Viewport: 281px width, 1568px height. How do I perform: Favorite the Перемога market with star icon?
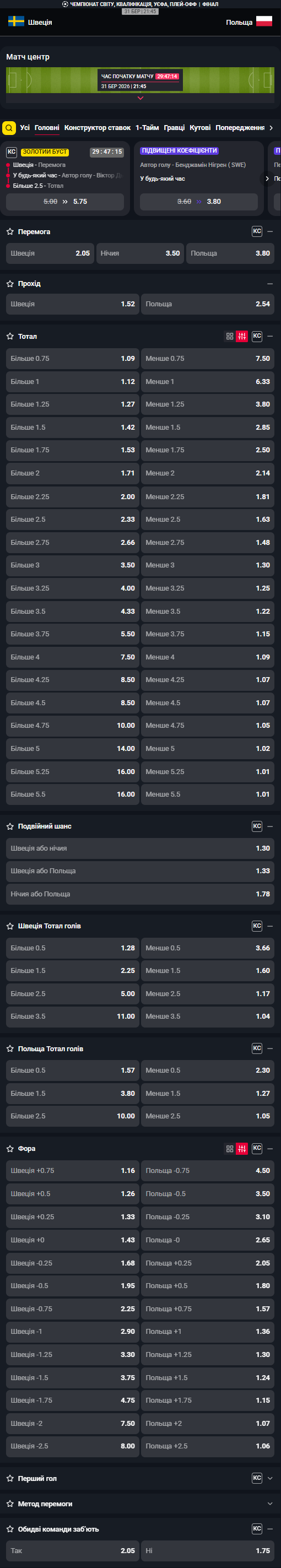point(10,232)
